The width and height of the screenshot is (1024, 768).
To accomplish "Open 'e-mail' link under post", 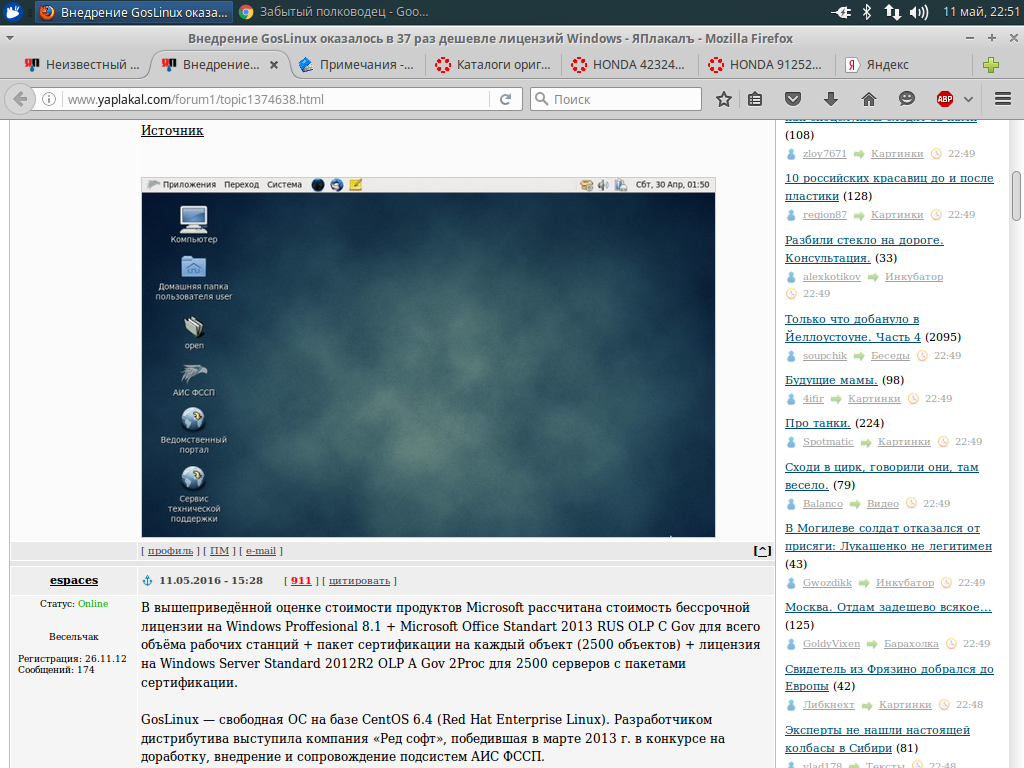I will 261,551.
